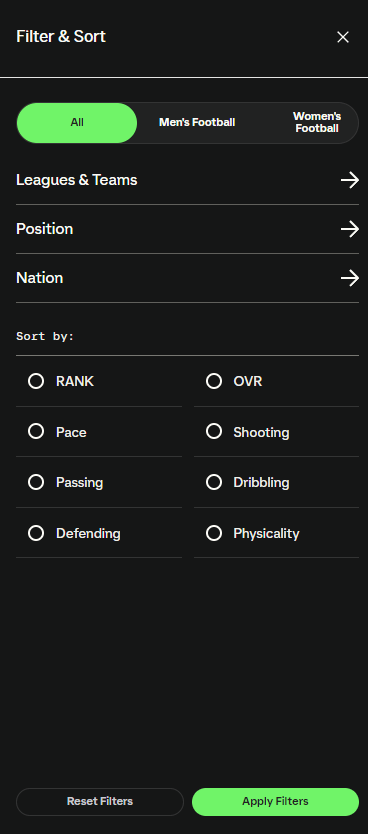Open the Position filter row
This screenshot has width=368, height=834.
click(x=187, y=229)
